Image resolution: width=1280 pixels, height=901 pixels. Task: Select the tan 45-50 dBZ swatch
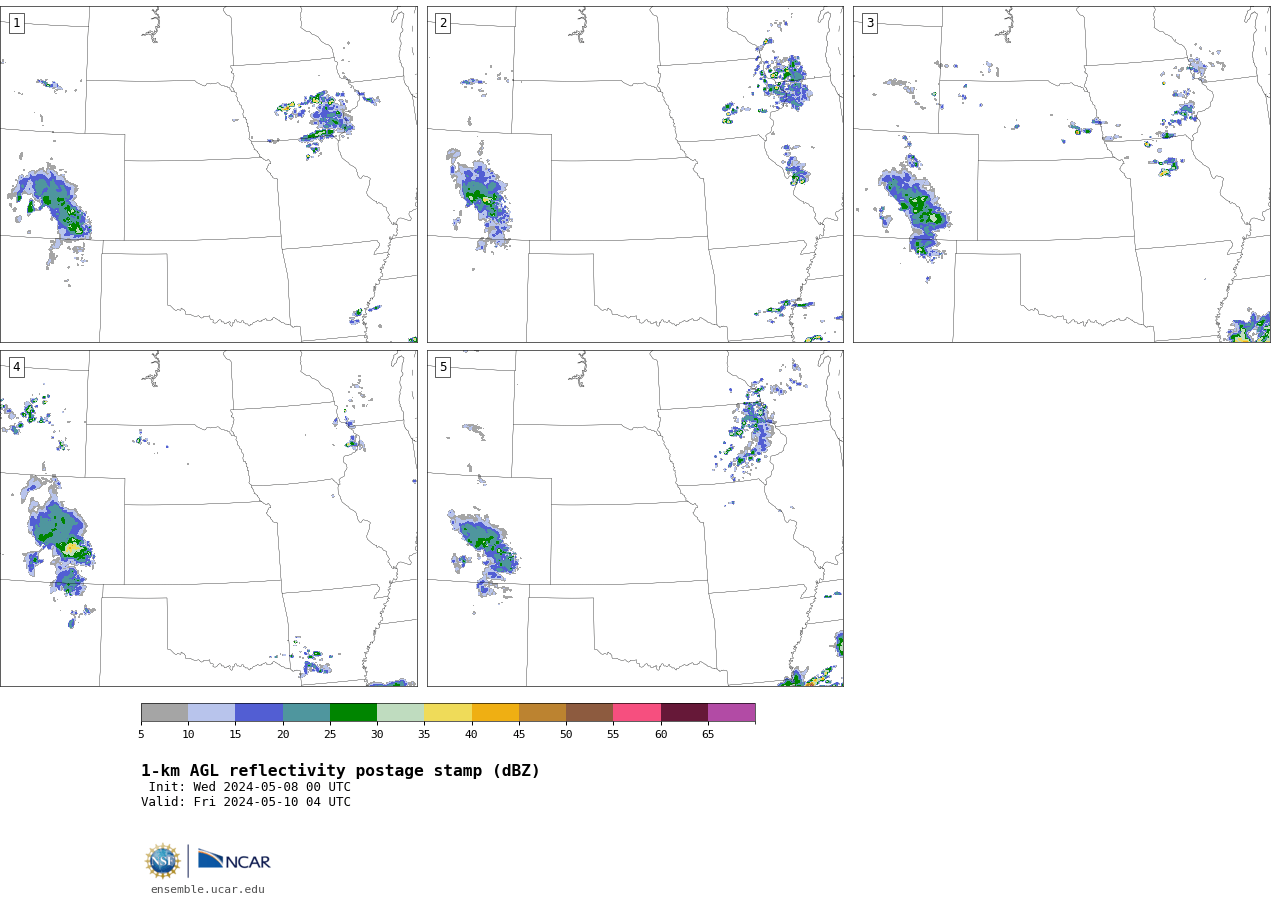[x=542, y=712]
